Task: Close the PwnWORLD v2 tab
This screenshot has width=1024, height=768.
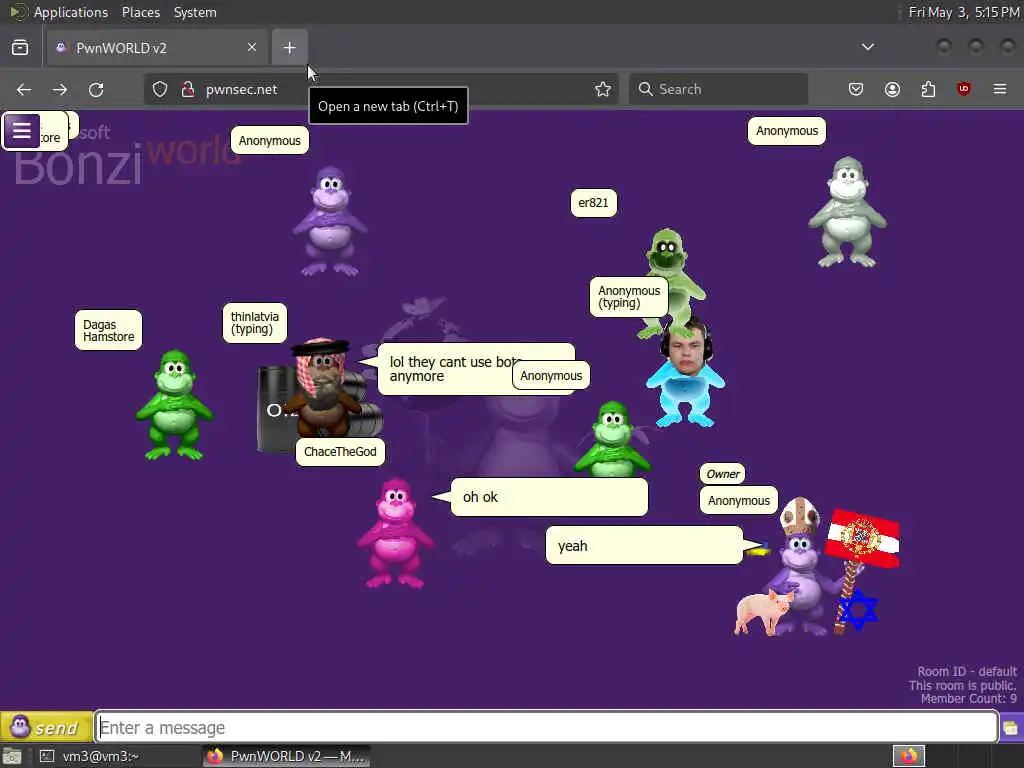Action: (x=252, y=47)
